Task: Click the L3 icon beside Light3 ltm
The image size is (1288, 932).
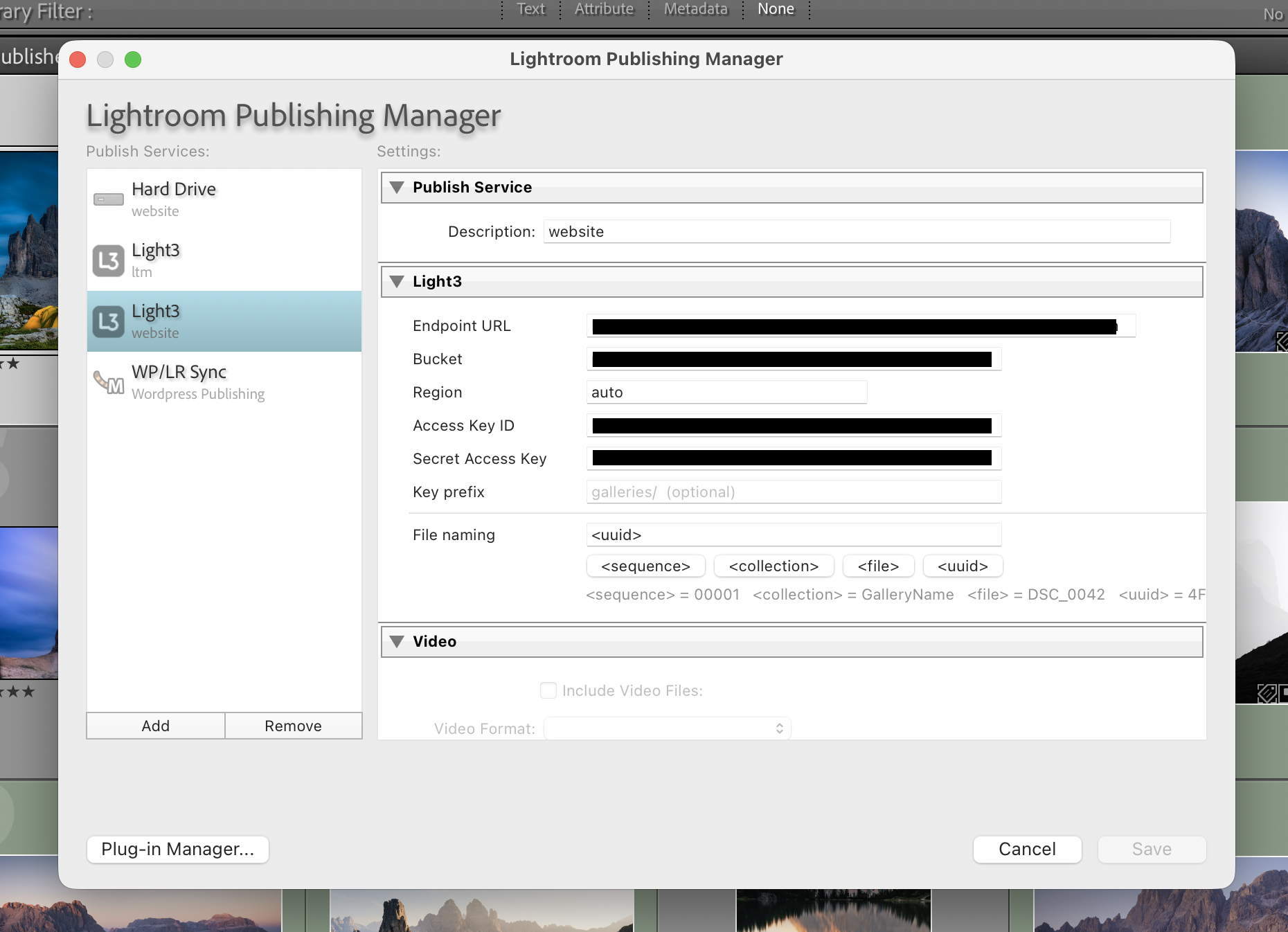Action: 108,260
